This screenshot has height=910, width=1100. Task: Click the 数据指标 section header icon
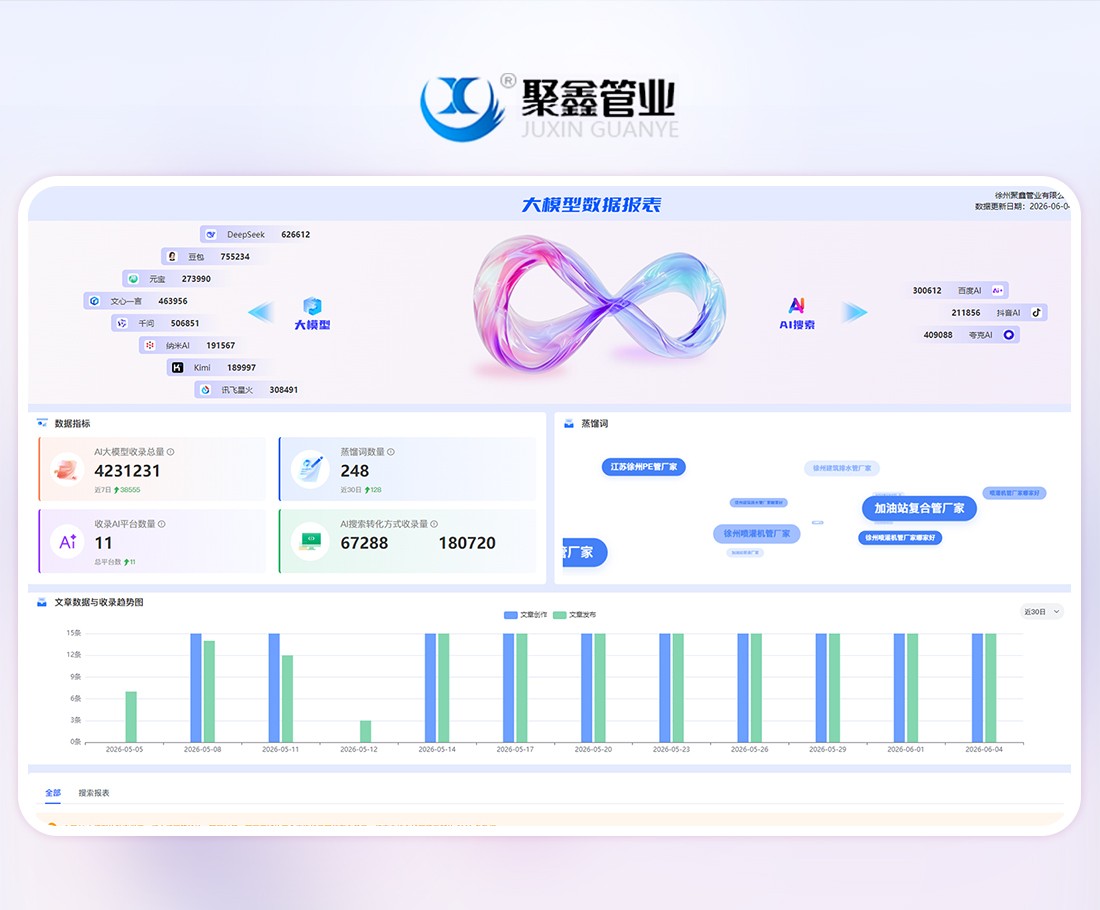coord(42,423)
